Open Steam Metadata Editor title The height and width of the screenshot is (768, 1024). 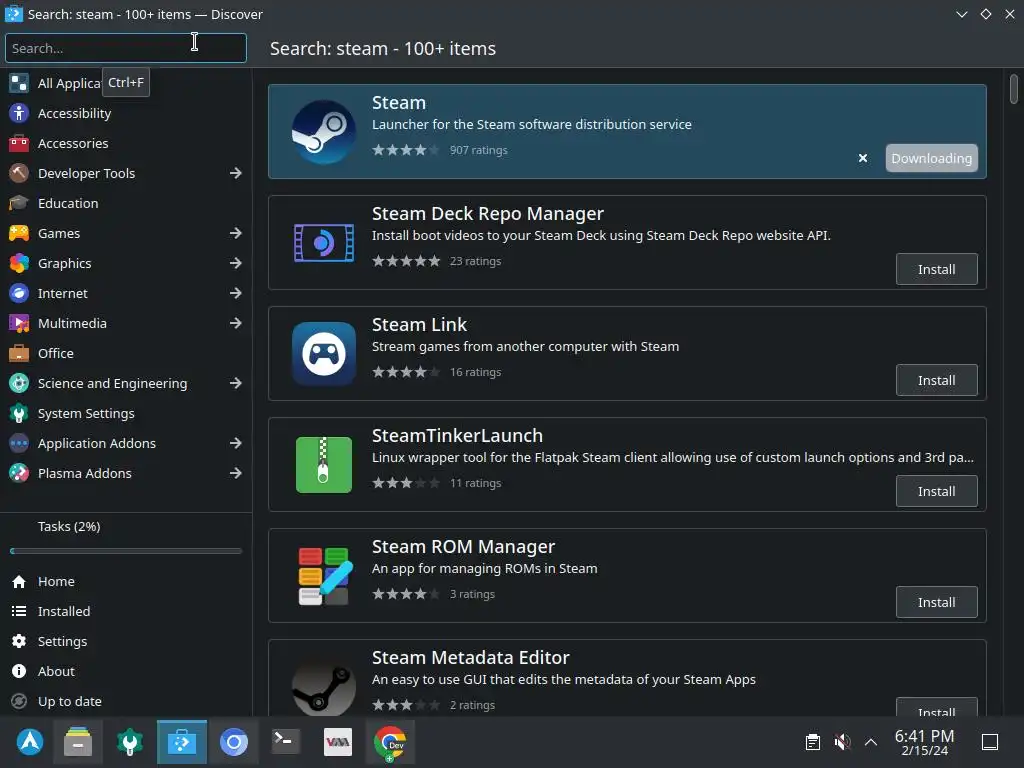470,658
